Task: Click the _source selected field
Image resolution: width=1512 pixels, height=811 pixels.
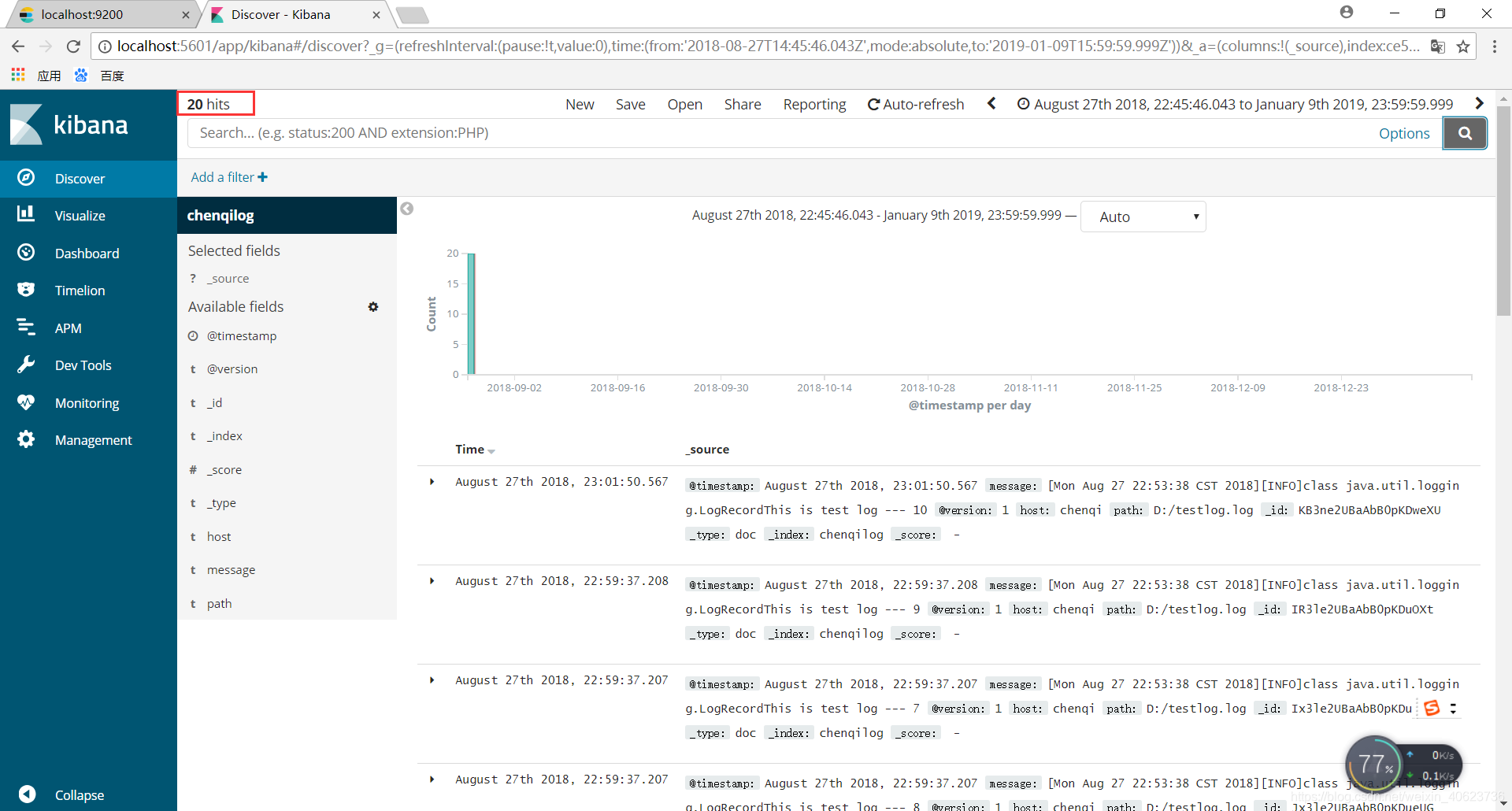Action: [x=228, y=279]
